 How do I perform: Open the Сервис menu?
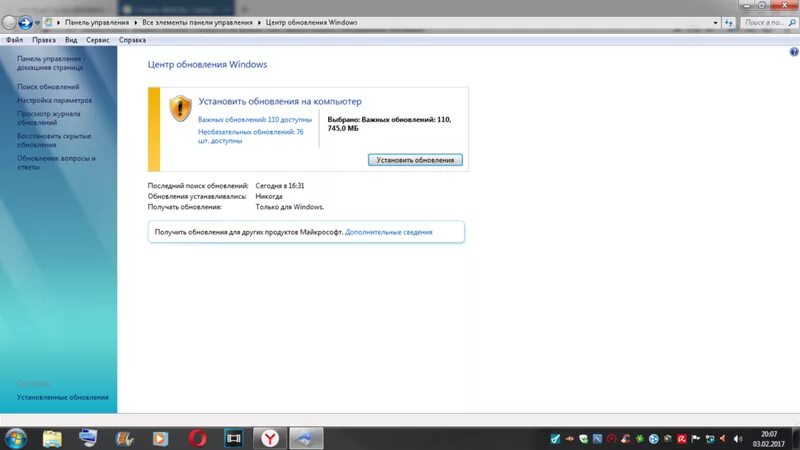pos(97,40)
